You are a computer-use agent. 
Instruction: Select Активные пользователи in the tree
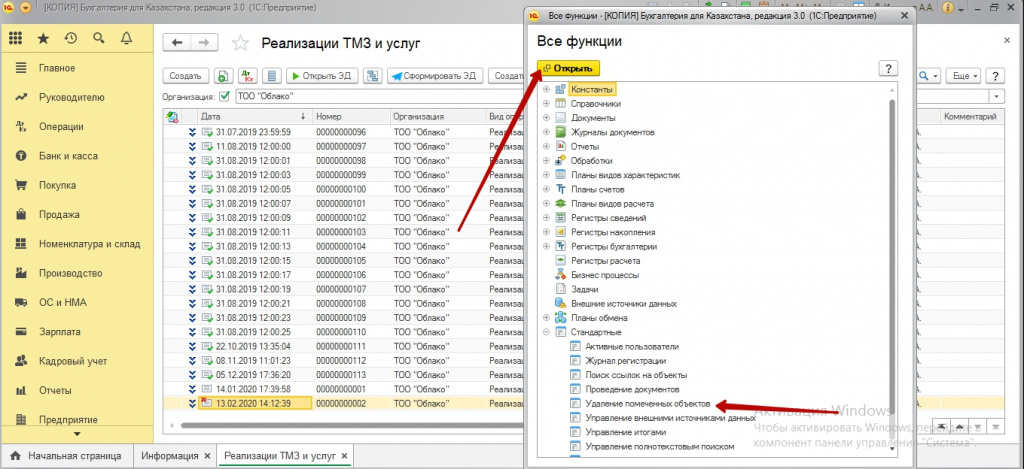[x=632, y=346]
